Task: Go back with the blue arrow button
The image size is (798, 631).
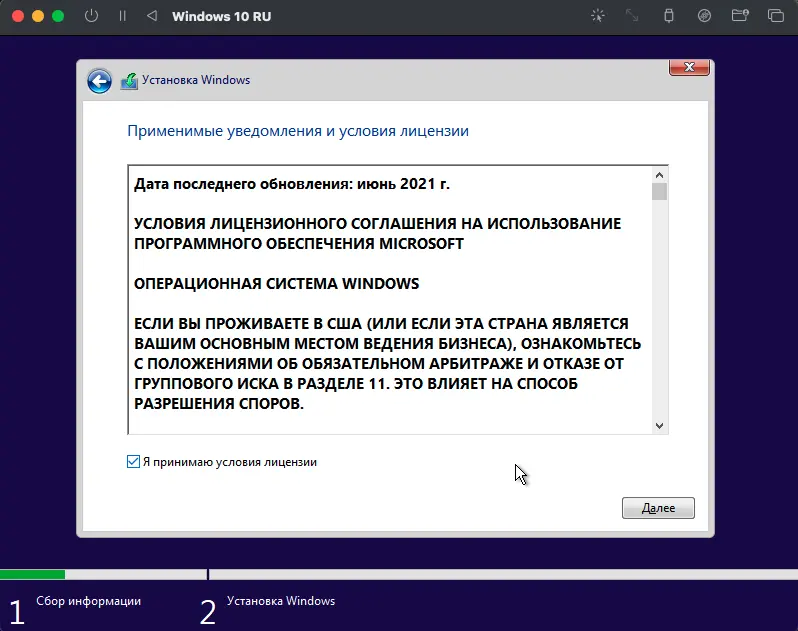Action: pyautogui.click(x=99, y=81)
